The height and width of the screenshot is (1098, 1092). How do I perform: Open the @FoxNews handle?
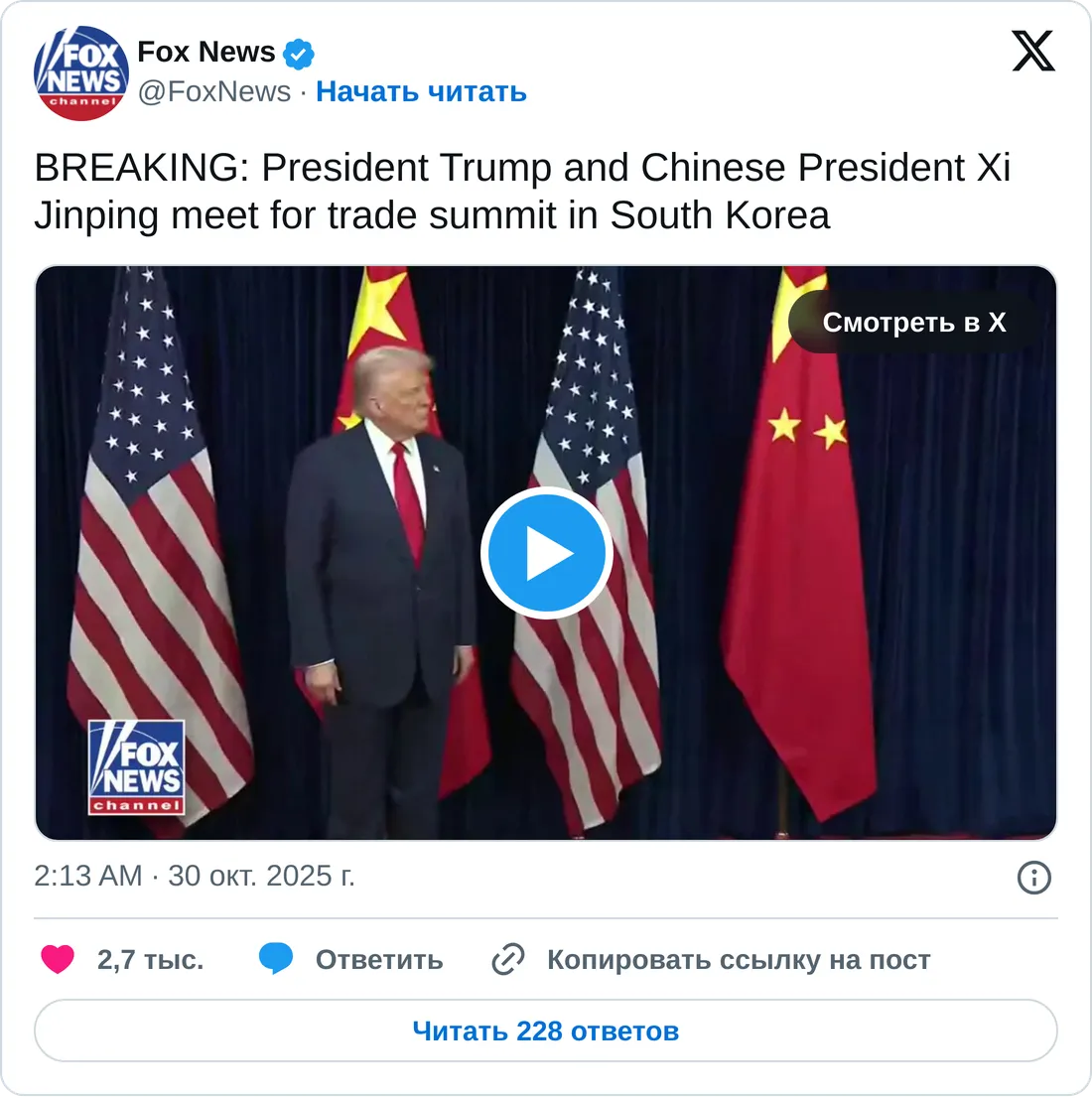click(x=214, y=91)
